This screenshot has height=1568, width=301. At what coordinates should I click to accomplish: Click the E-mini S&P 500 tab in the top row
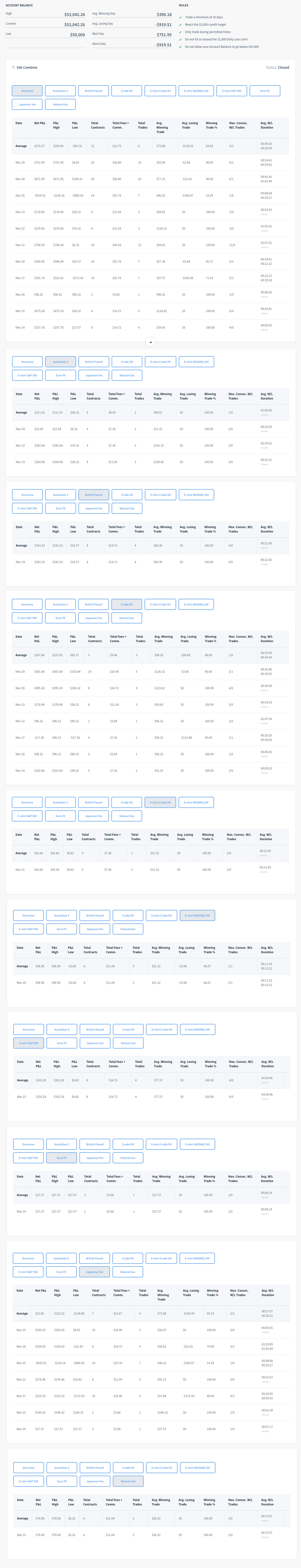pos(231,91)
